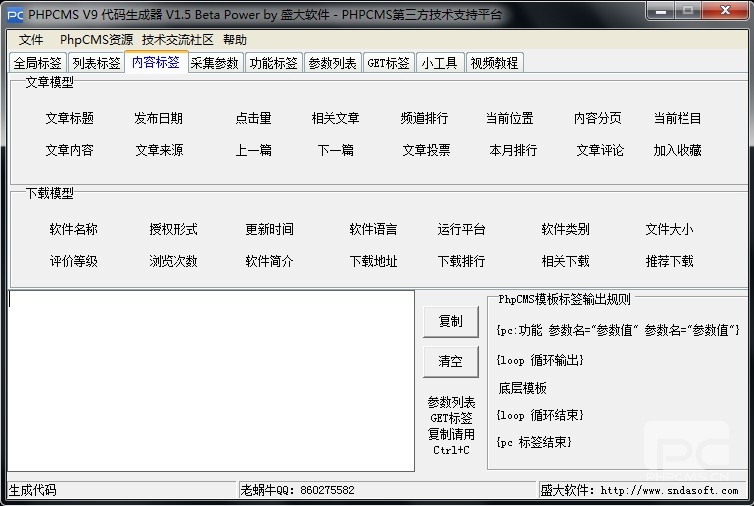Click the 复制 button
The width and height of the screenshot is (754, 506).
coord(451,321)
